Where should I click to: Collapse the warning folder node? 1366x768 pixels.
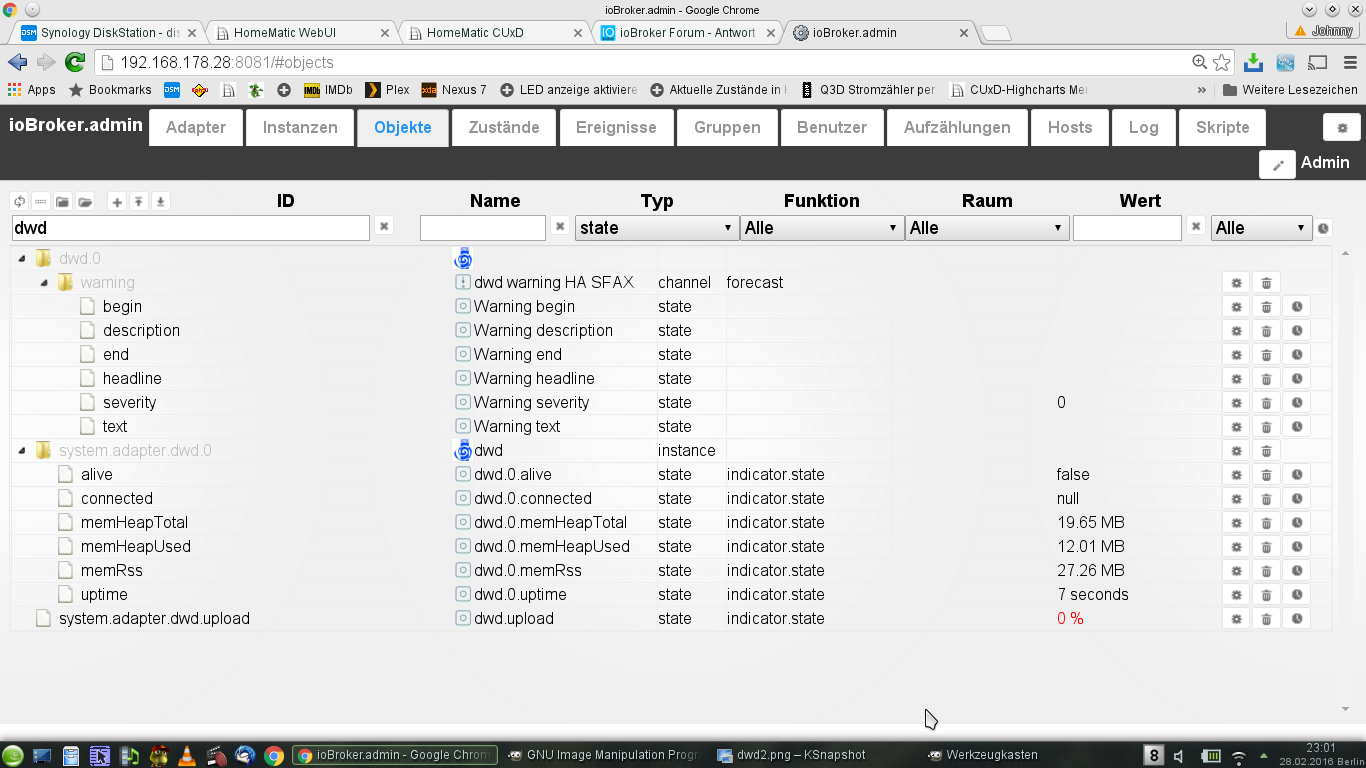(44, 283)
